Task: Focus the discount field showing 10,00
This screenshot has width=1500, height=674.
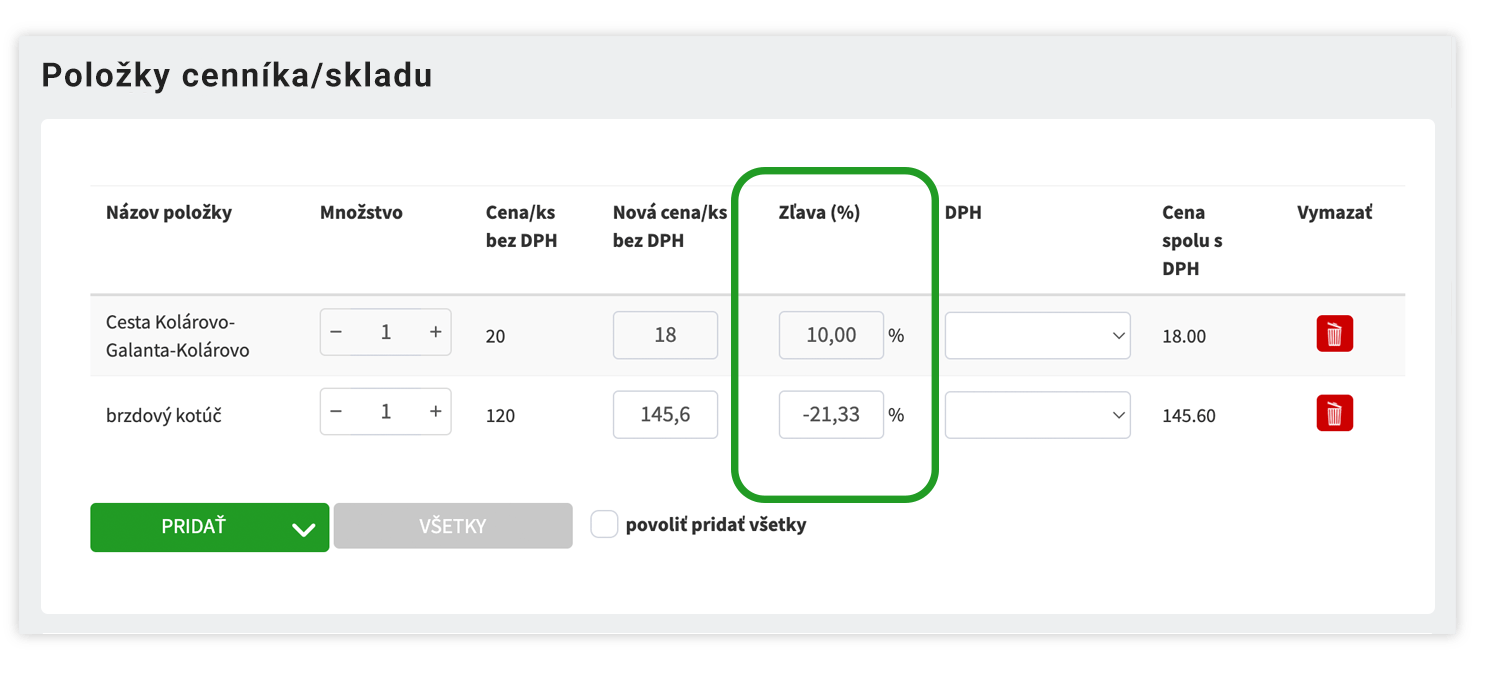Action: click(831, 335)
